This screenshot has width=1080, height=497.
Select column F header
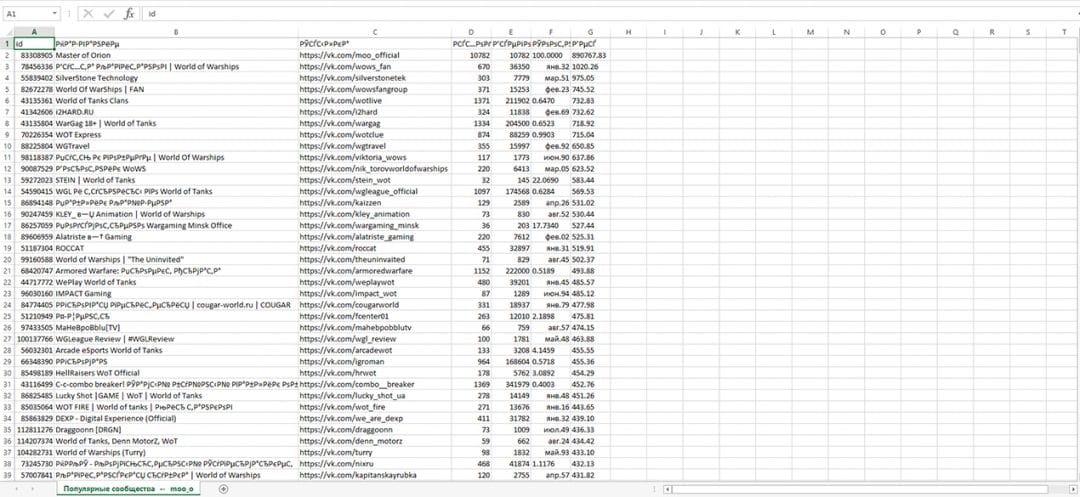(551, 32)
